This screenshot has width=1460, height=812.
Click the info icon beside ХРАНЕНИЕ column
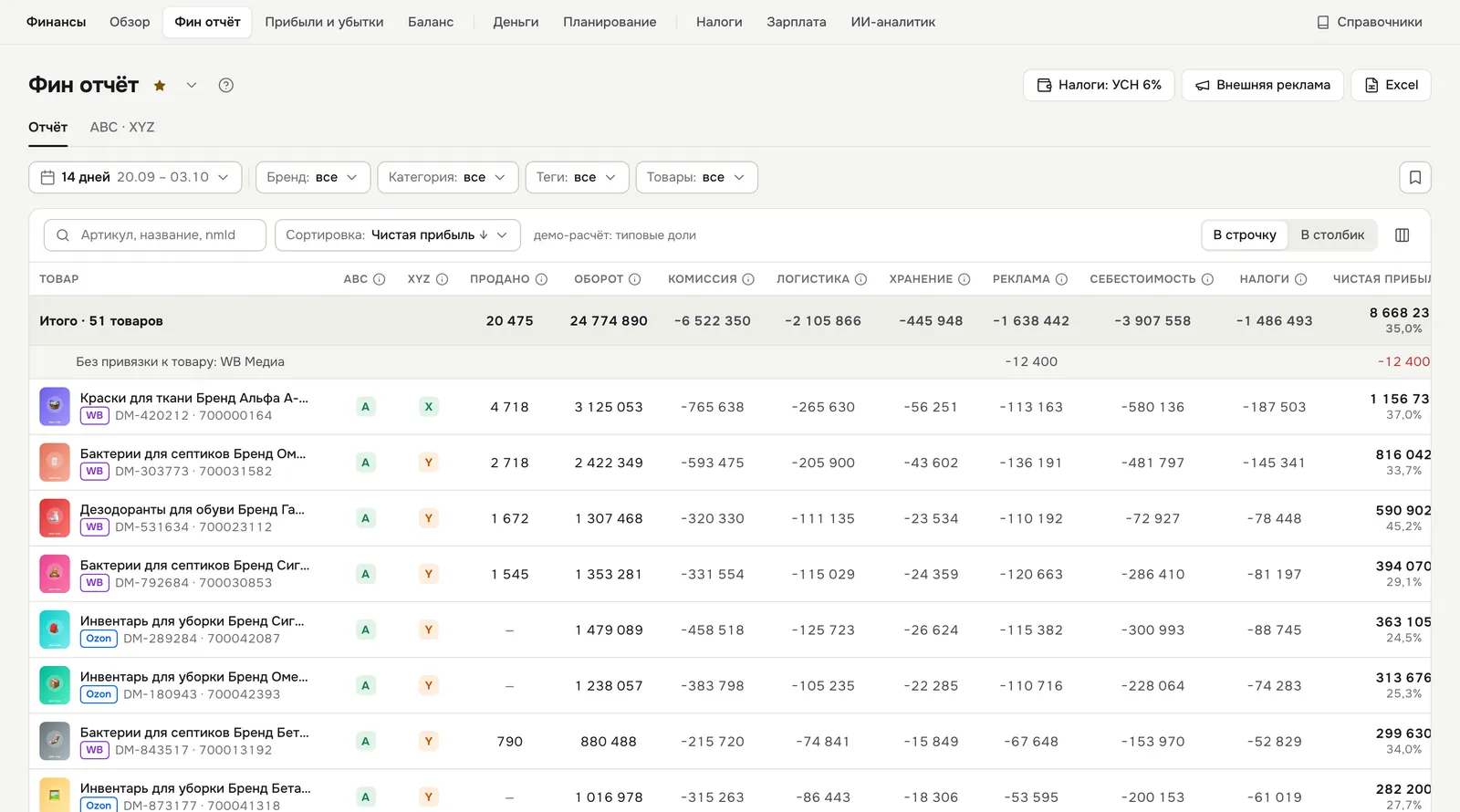click(x=964, y=279)
